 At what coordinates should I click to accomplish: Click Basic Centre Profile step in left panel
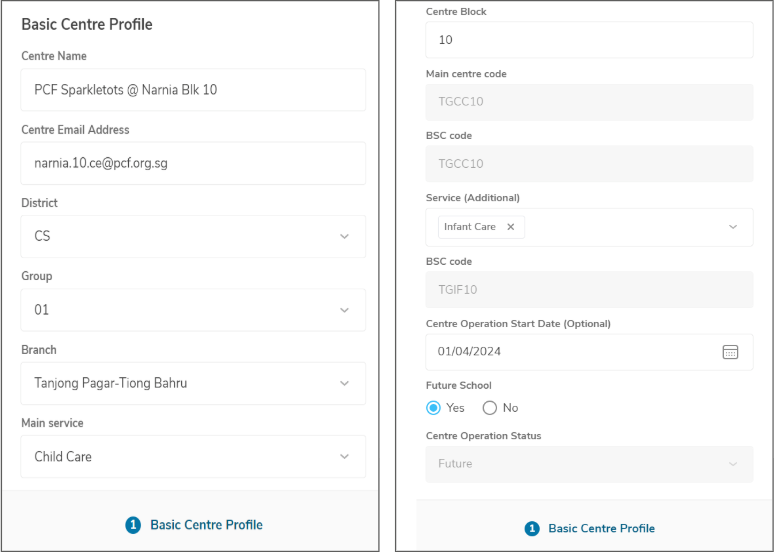pos(206,525)
